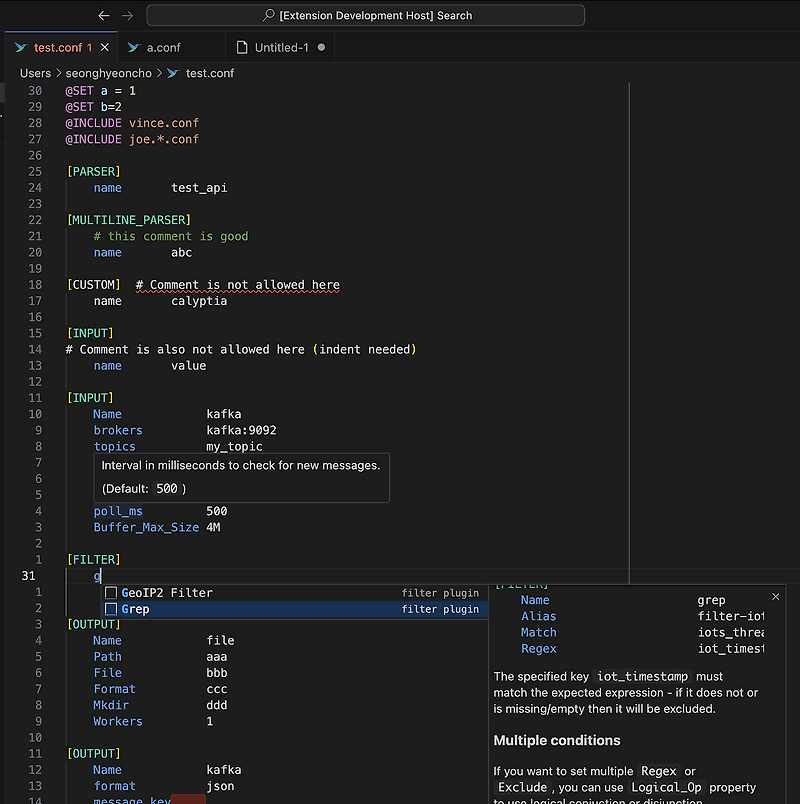Viewport: 800px width, 804px height.
Task: Click the Fluent Bit icon on the a.conf tab
Action: pos(136,46)
